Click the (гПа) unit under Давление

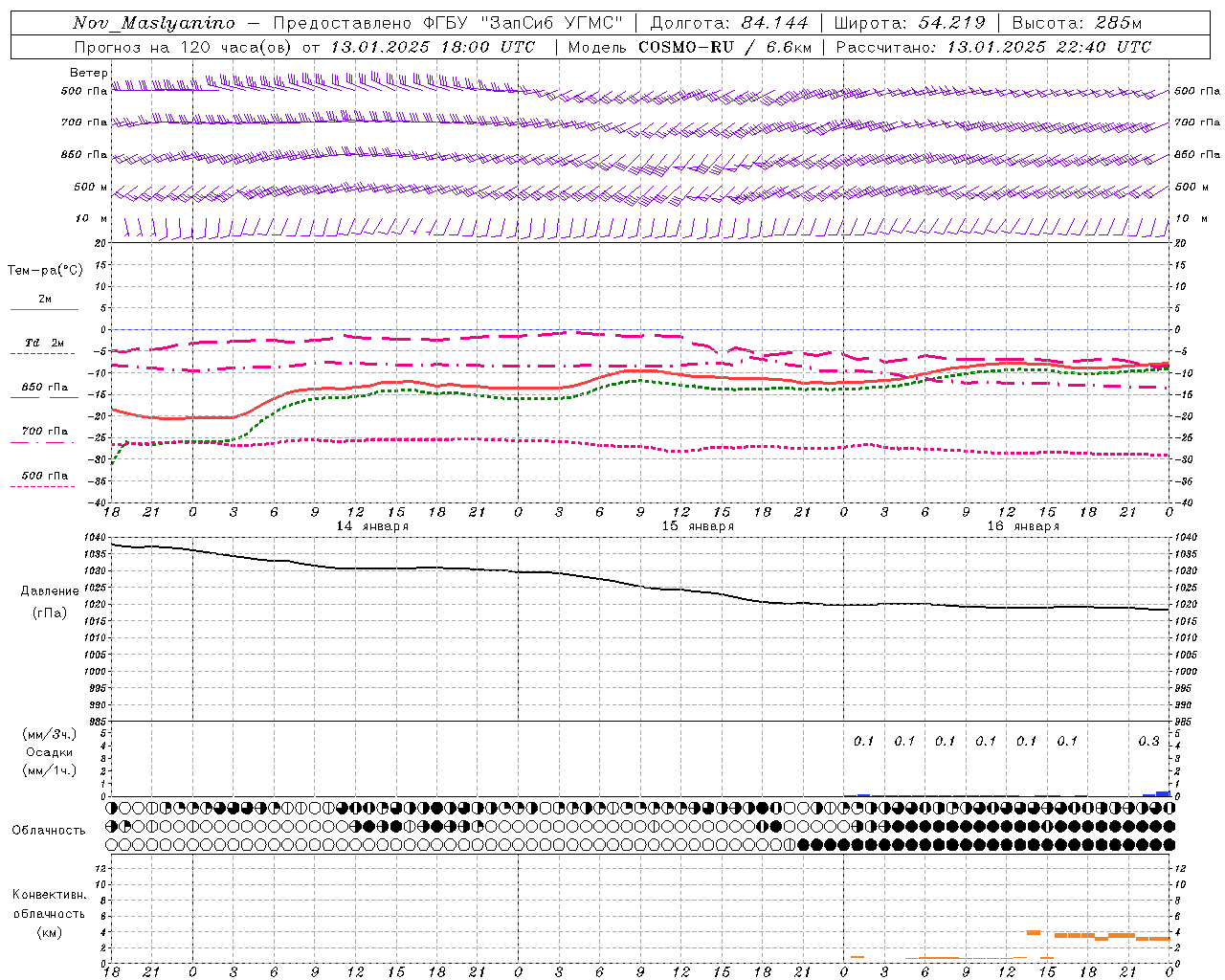[50, 613]
